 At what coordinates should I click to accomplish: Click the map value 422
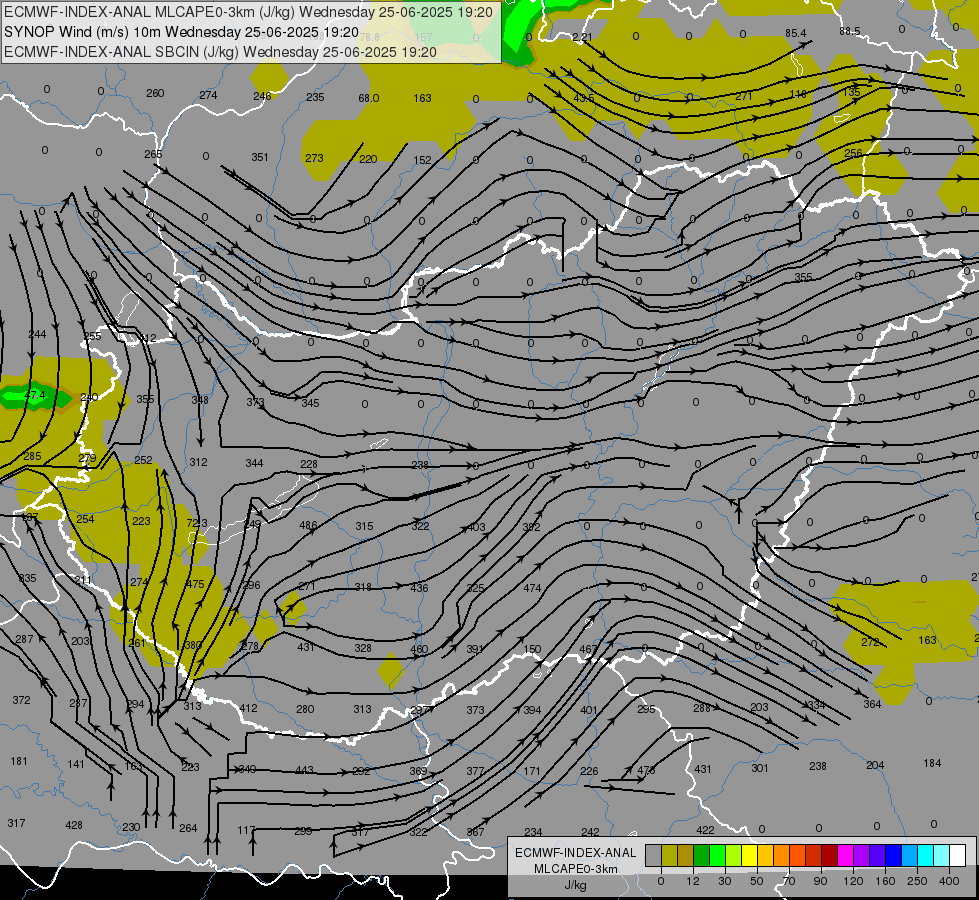[705, 830]
